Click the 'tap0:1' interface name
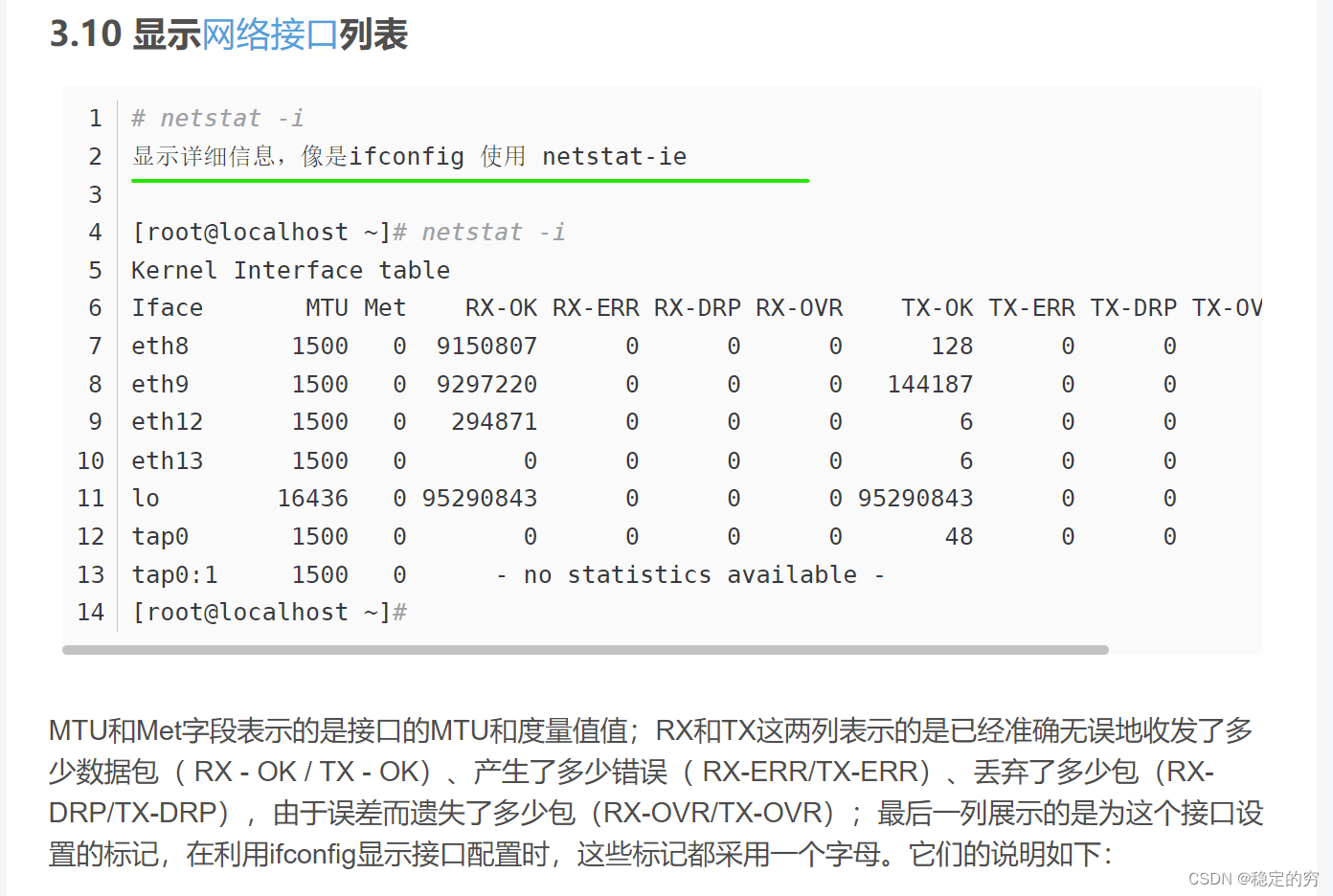The image size is (1333, 896). (174, 574)
